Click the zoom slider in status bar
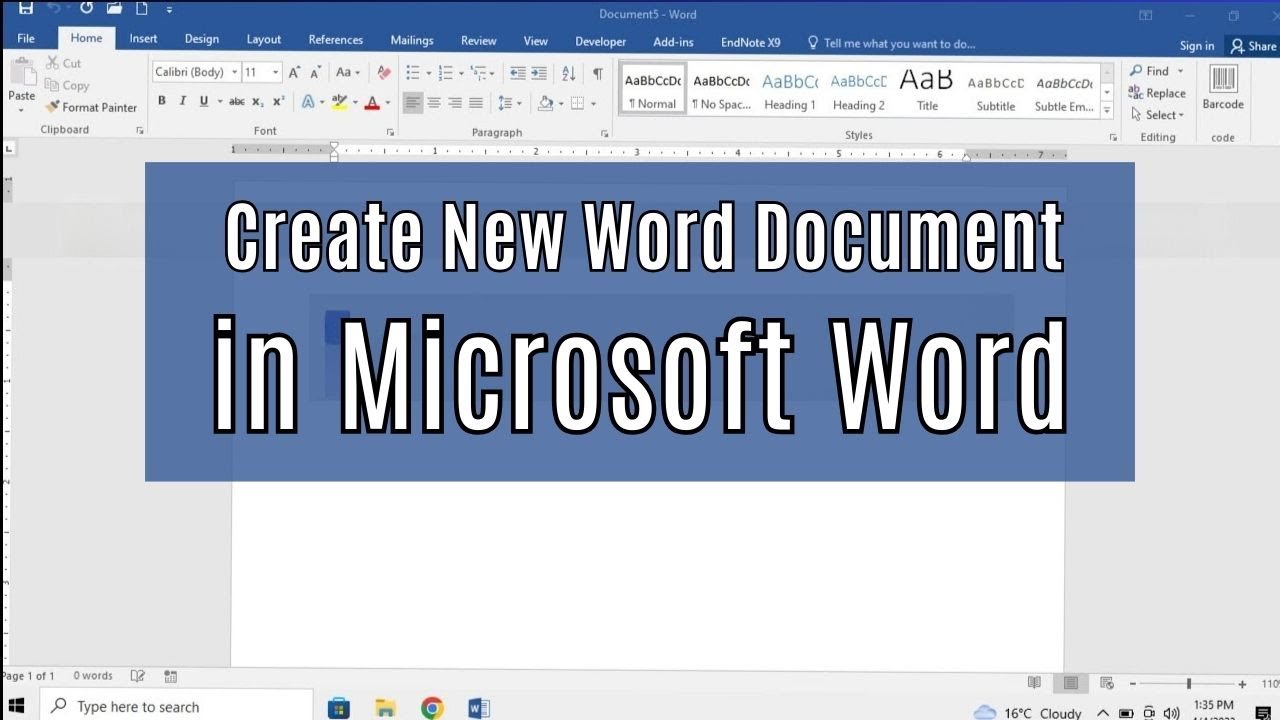 point(1188,684)
